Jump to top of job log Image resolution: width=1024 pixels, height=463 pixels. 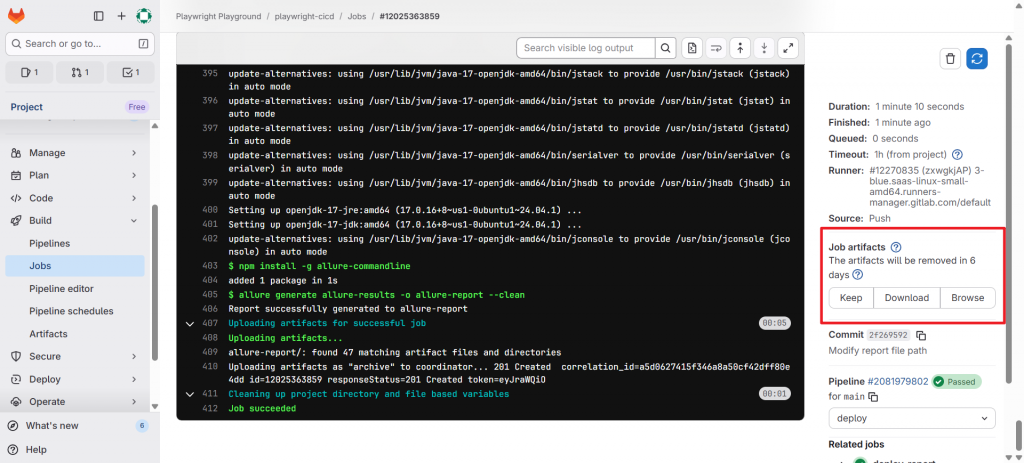[x=740, y=48]
